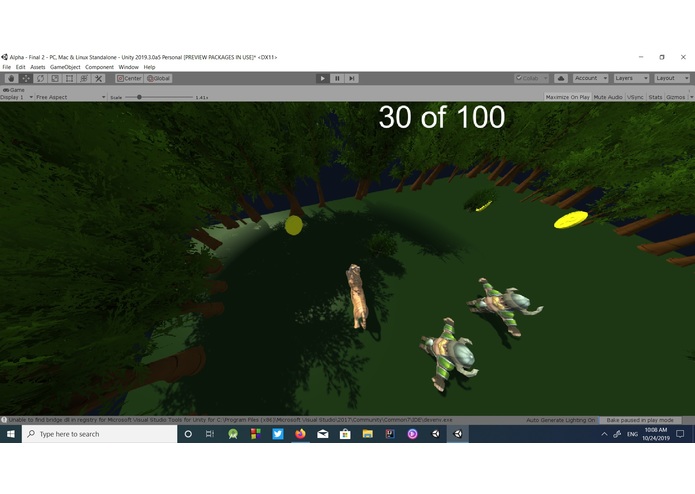Toggle Maximize On Play
This screenshot has height=494, width=695.
tap(567, 97)
